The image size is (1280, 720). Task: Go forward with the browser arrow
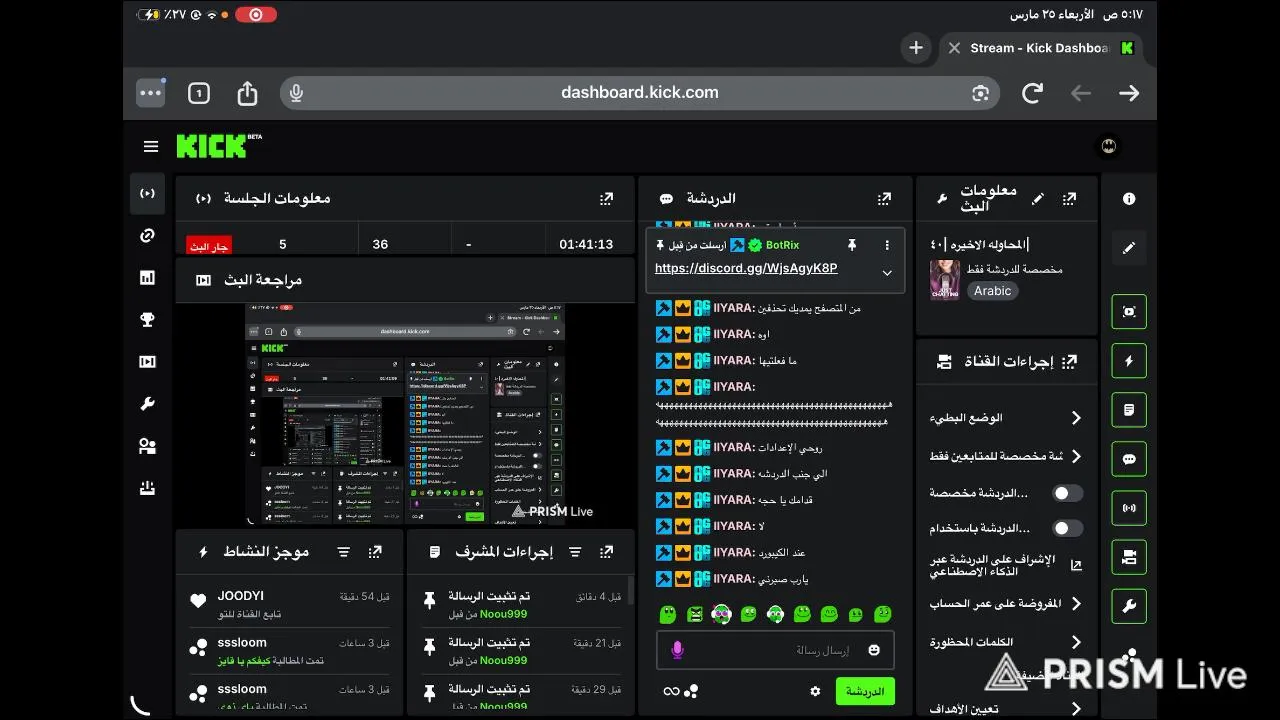(1129, 93)
